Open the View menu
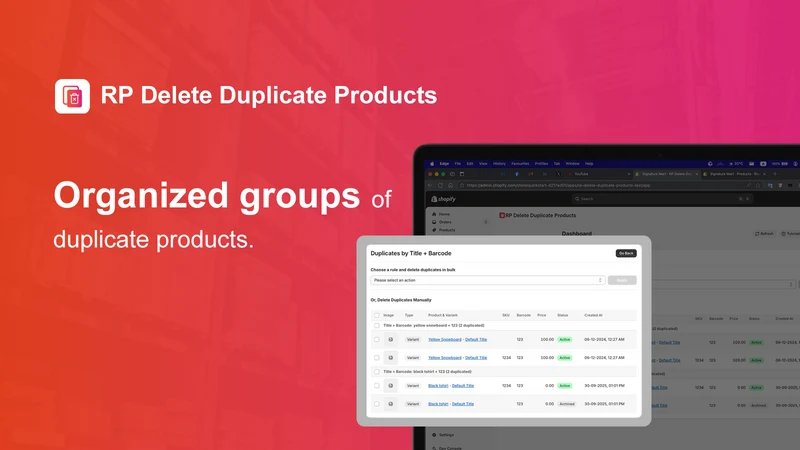This screenshot has height=450, width=800. pyautogui.click(x=483, y=164)
